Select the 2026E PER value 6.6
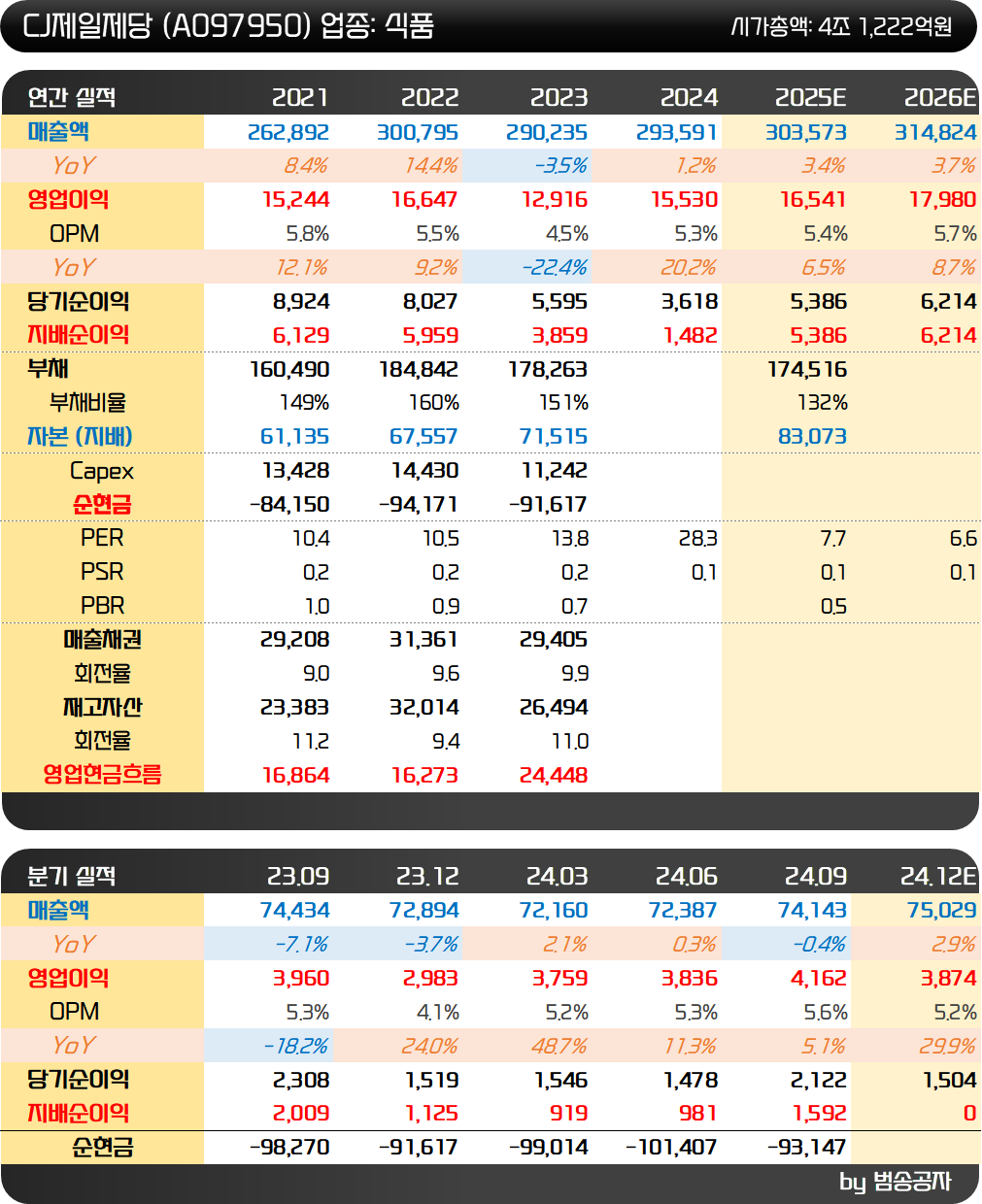This screenshot has height=1204, width=982. click(964, 539)
